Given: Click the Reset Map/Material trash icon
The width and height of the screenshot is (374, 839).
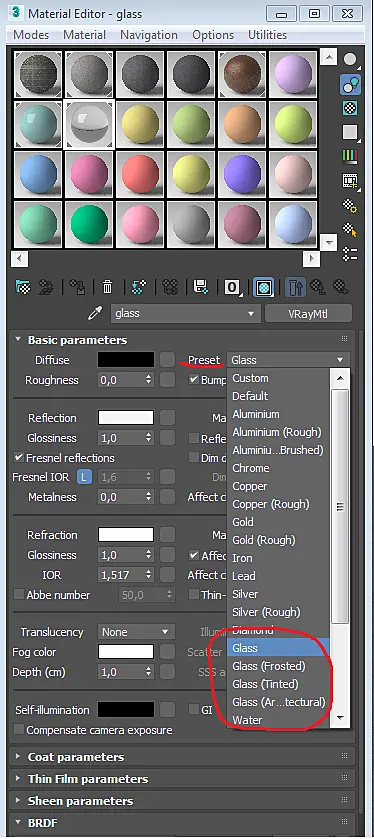Looking at the screenshot, I should tap(108, 287).
